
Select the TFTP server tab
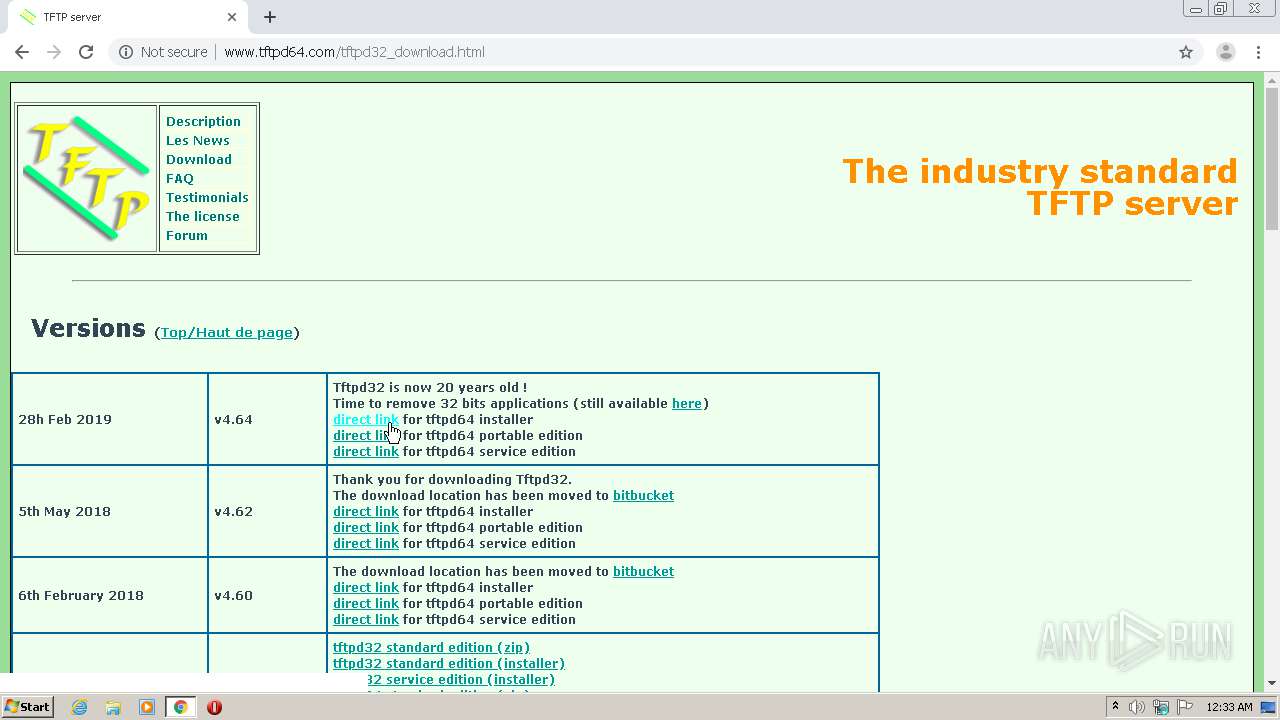click(x=127, y=17)
